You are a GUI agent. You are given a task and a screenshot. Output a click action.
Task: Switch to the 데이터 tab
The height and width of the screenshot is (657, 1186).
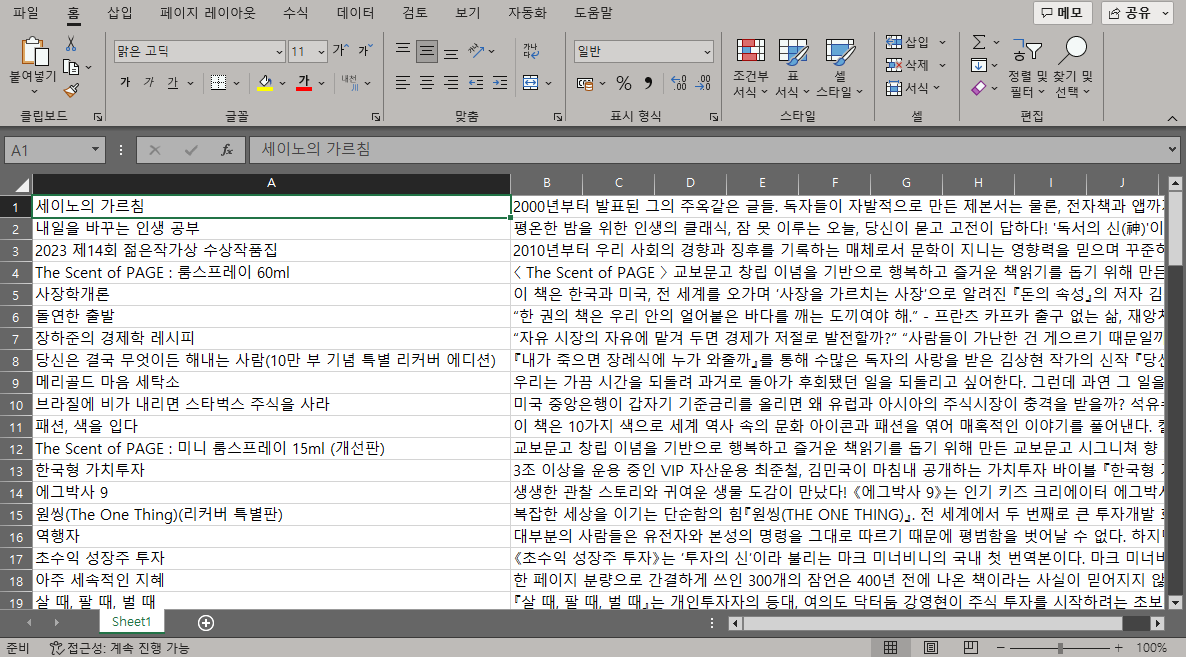point(355,13)
